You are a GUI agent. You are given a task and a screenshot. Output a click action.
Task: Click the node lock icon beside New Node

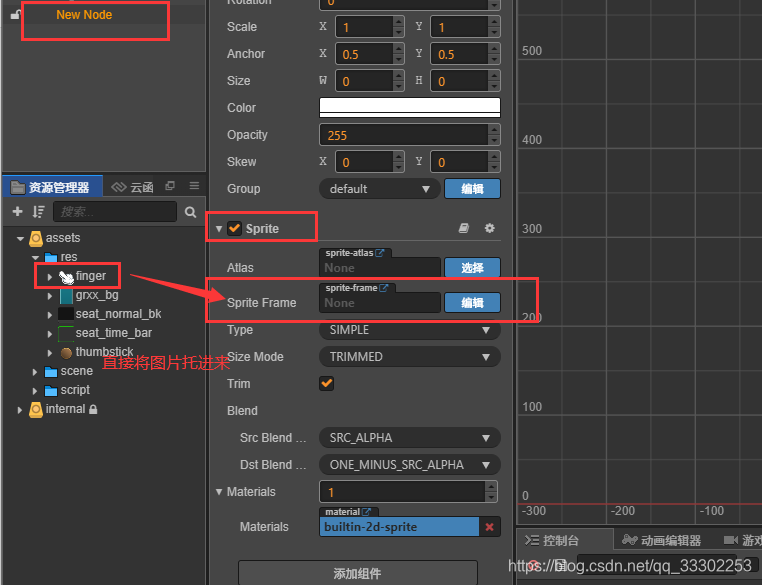pyautogui.click(x=16, y=15)
